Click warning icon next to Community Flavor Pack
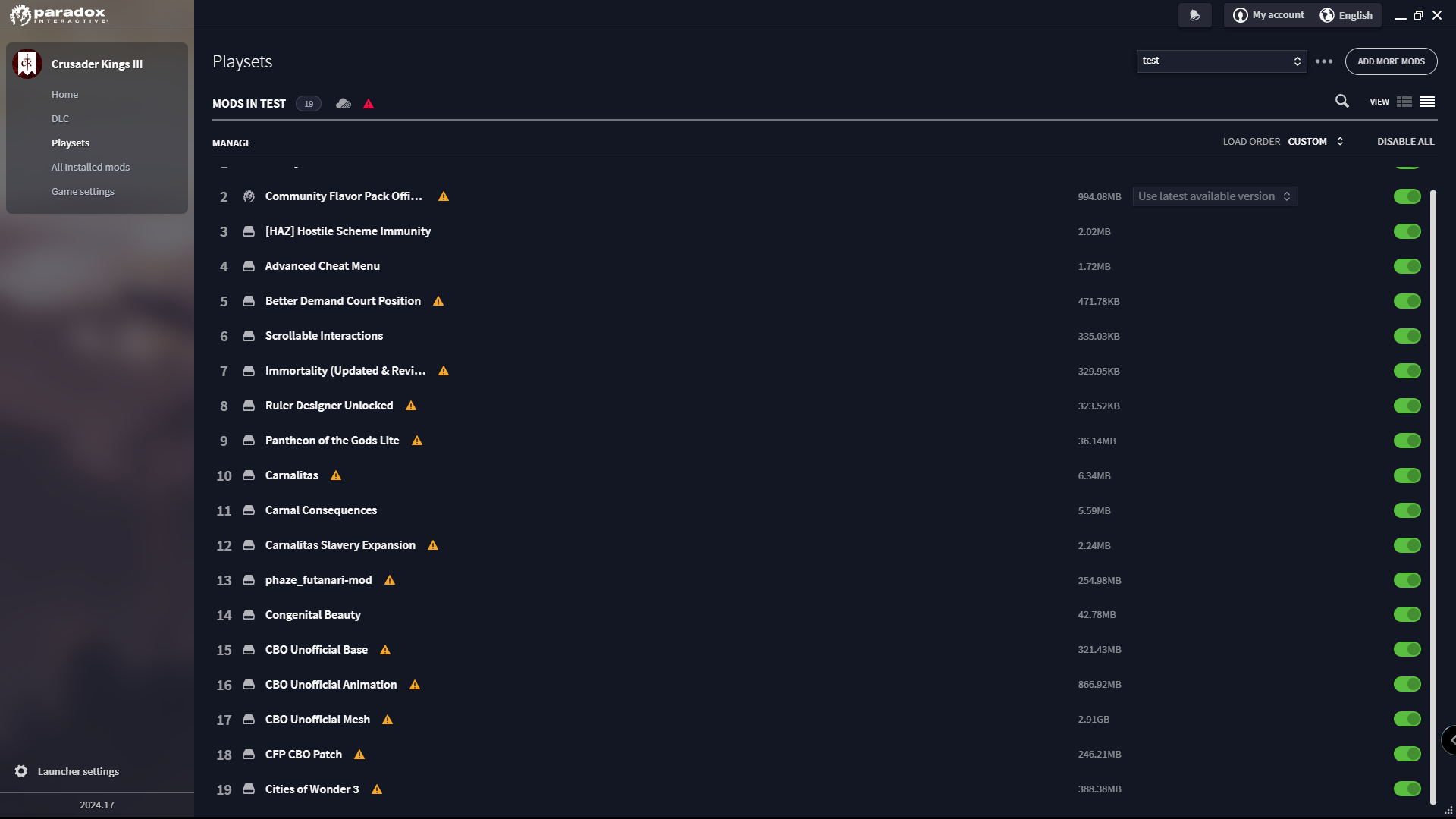Screen dimensions: 1456x819 [x=444, y=196]
